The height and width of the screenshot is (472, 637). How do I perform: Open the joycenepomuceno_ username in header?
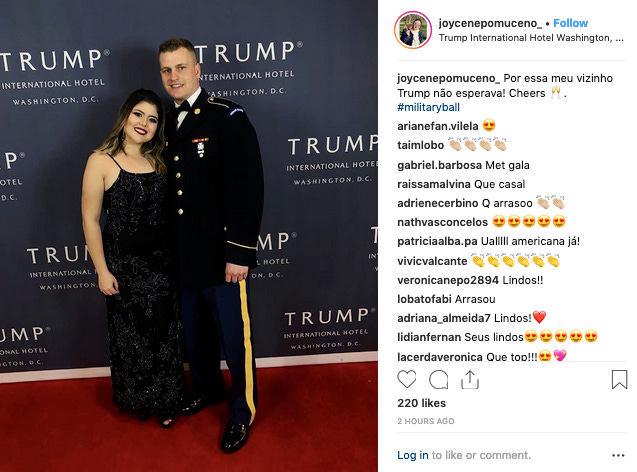coord(490,23)
